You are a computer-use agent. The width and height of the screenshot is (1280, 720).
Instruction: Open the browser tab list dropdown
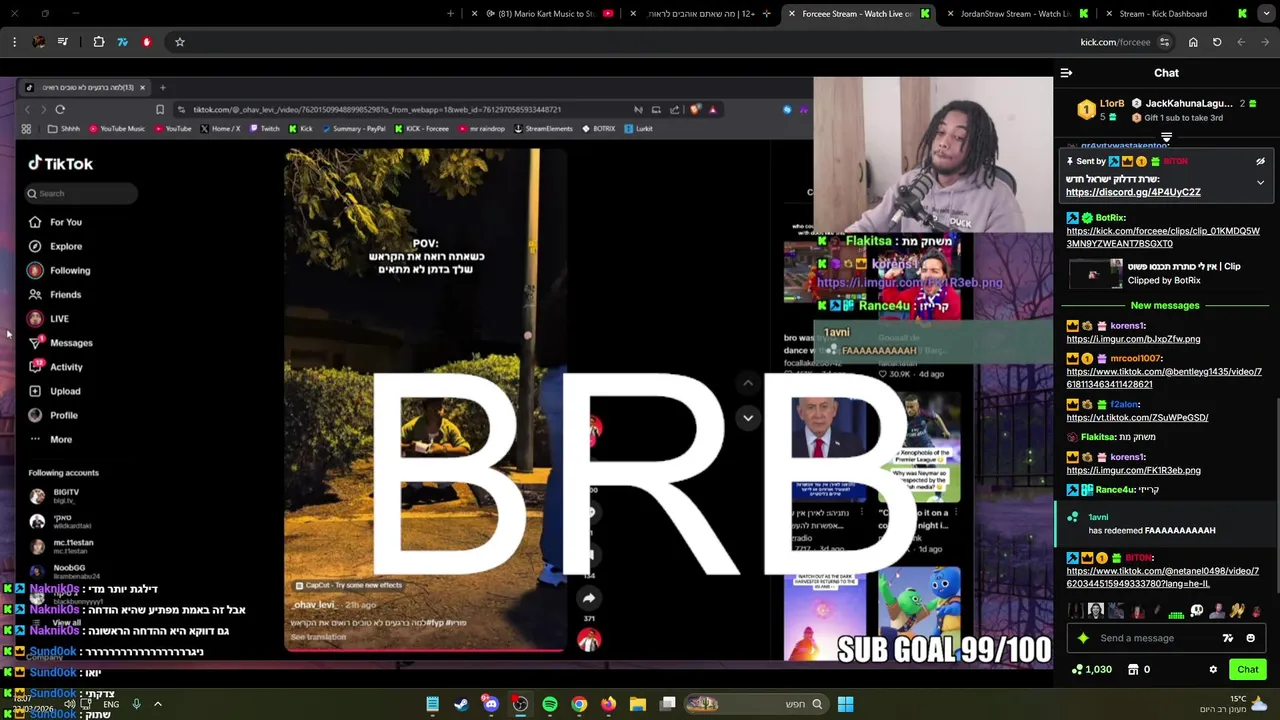coord(1266,14)
